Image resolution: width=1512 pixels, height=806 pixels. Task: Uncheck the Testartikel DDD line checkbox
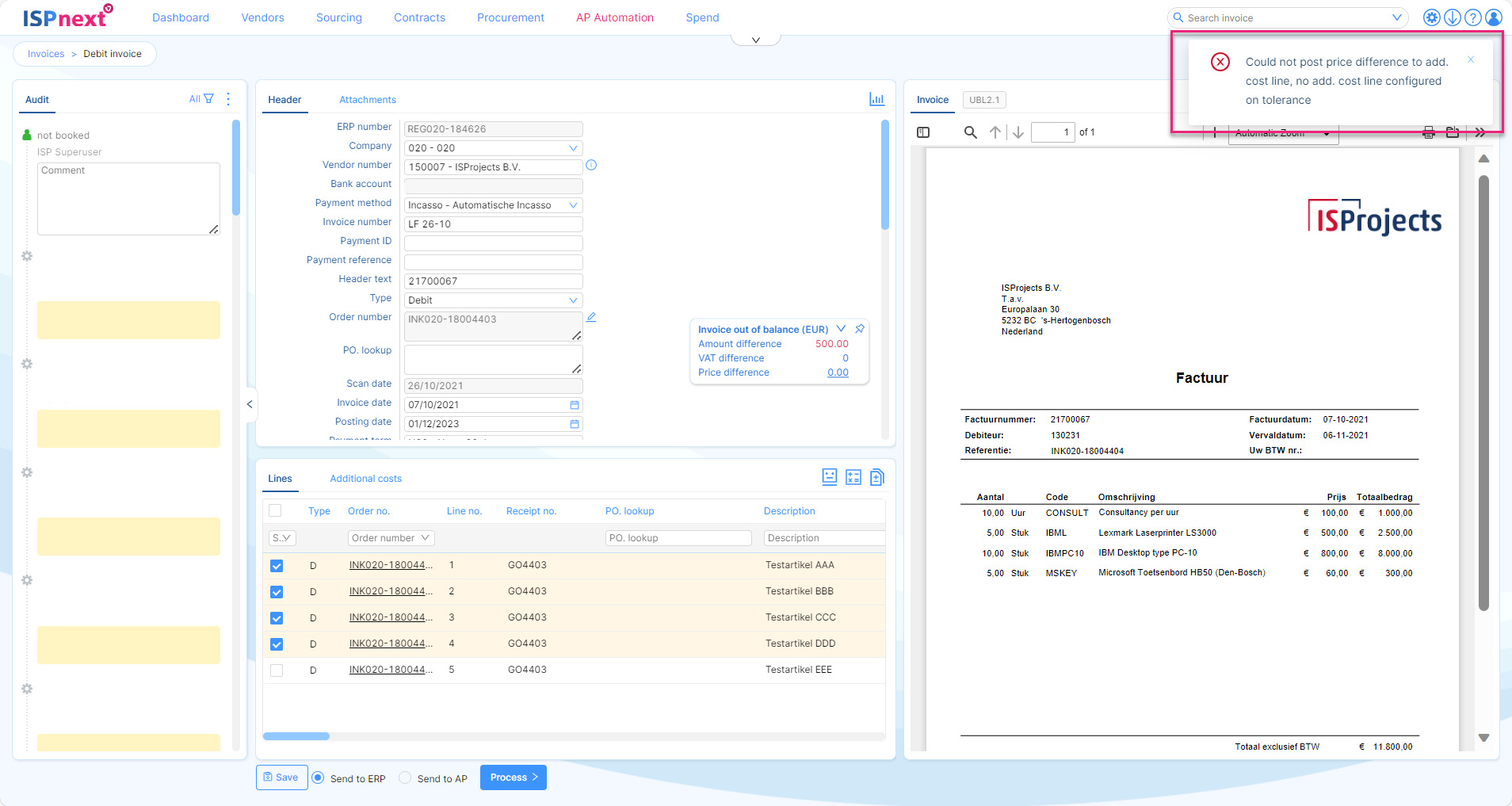tap(277, 644)
